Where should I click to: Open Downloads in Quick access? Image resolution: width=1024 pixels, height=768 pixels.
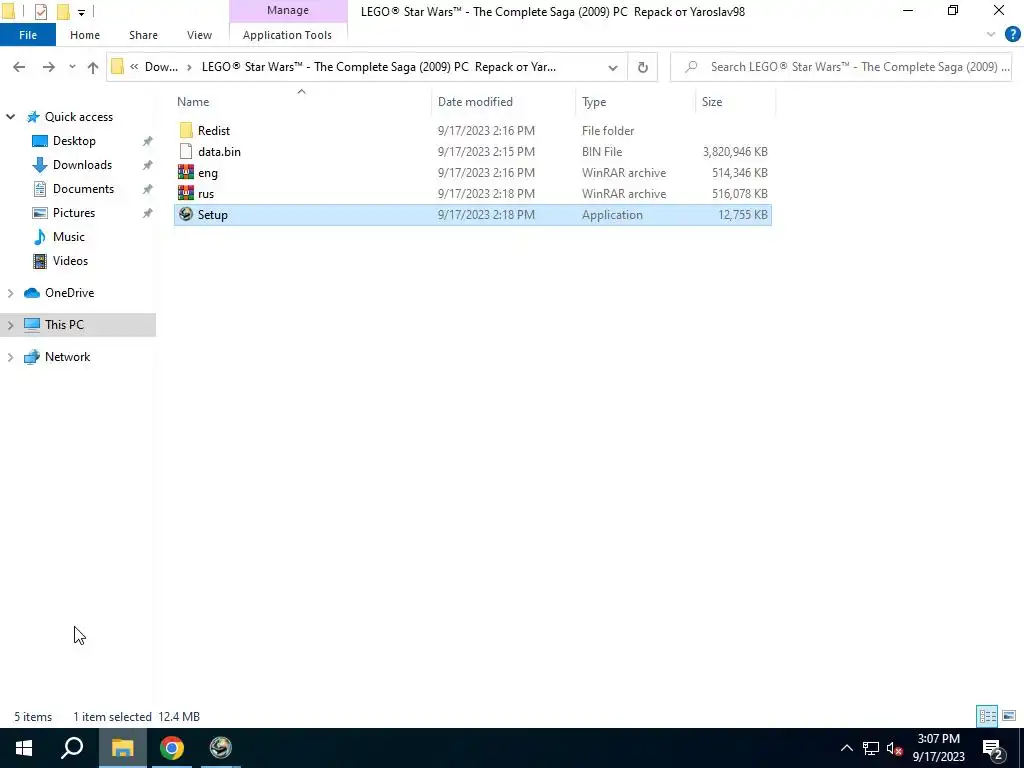82,165
